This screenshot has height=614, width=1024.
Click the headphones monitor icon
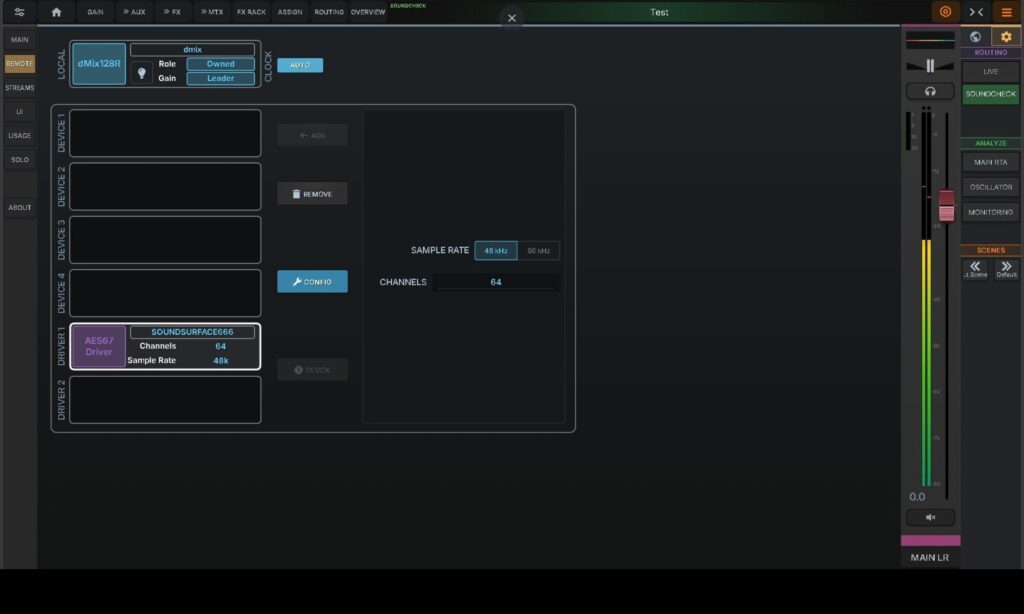930,91
